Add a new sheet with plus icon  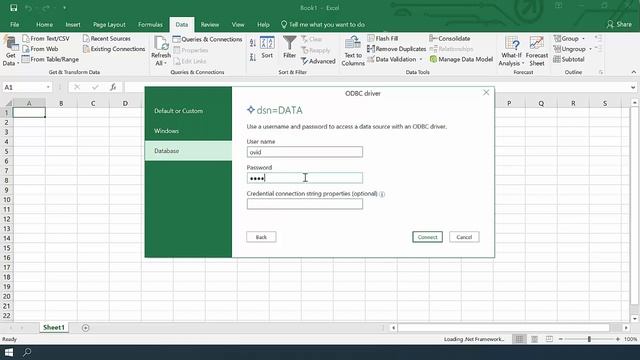coord(85,328)
